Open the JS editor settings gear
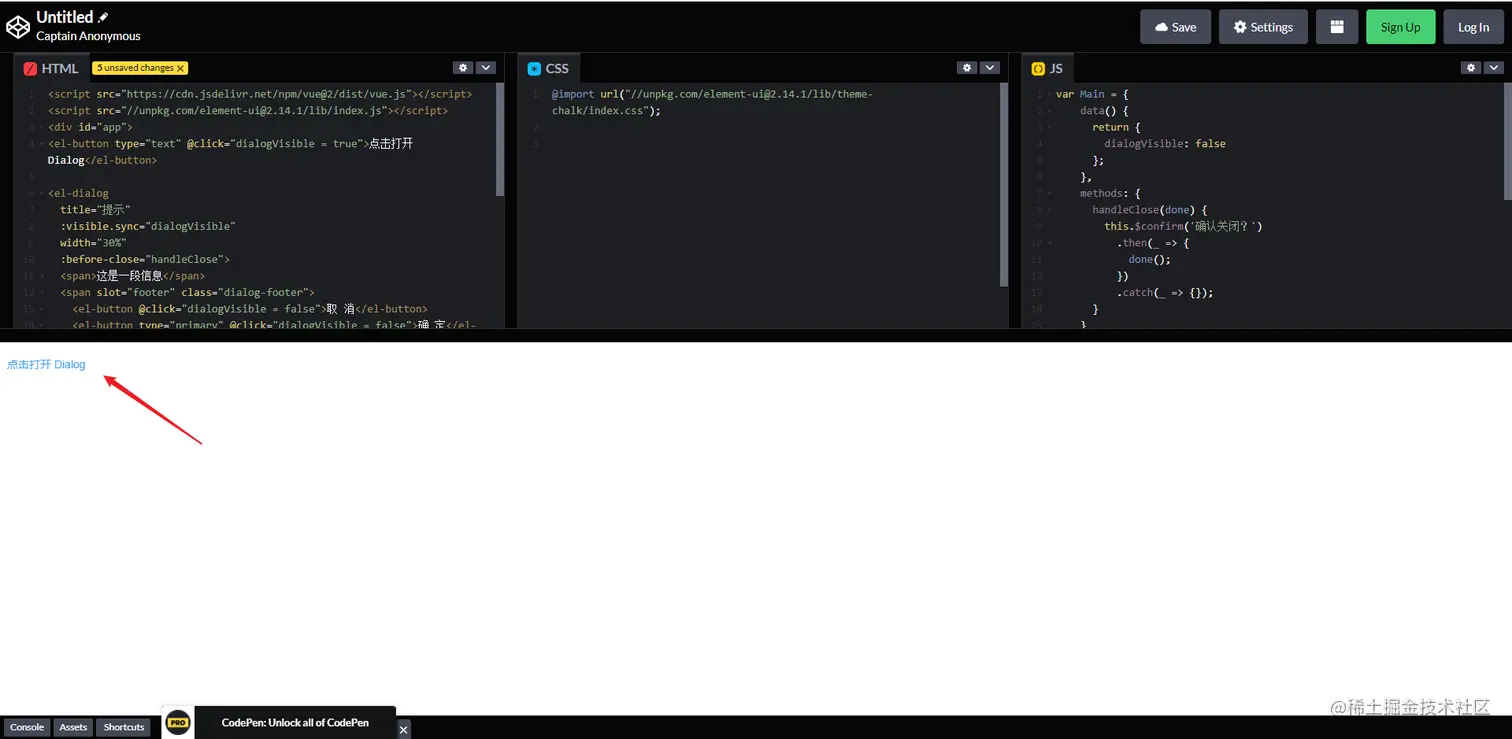Screen dimensions: 1512x739 tap(1470, 68)
